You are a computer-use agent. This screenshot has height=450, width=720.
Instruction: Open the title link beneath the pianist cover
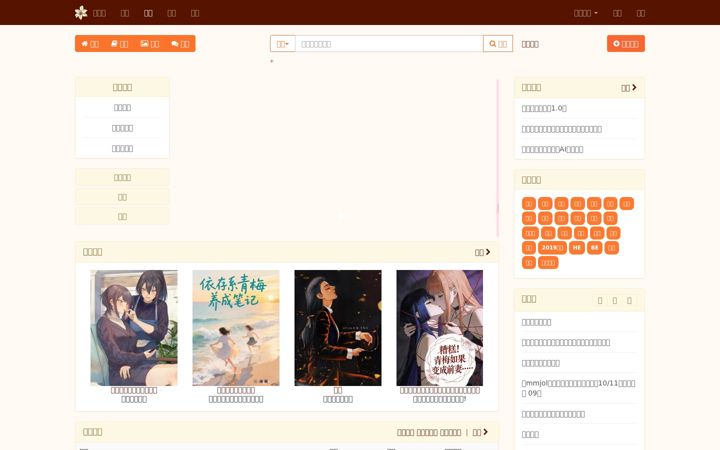[338, 390]
